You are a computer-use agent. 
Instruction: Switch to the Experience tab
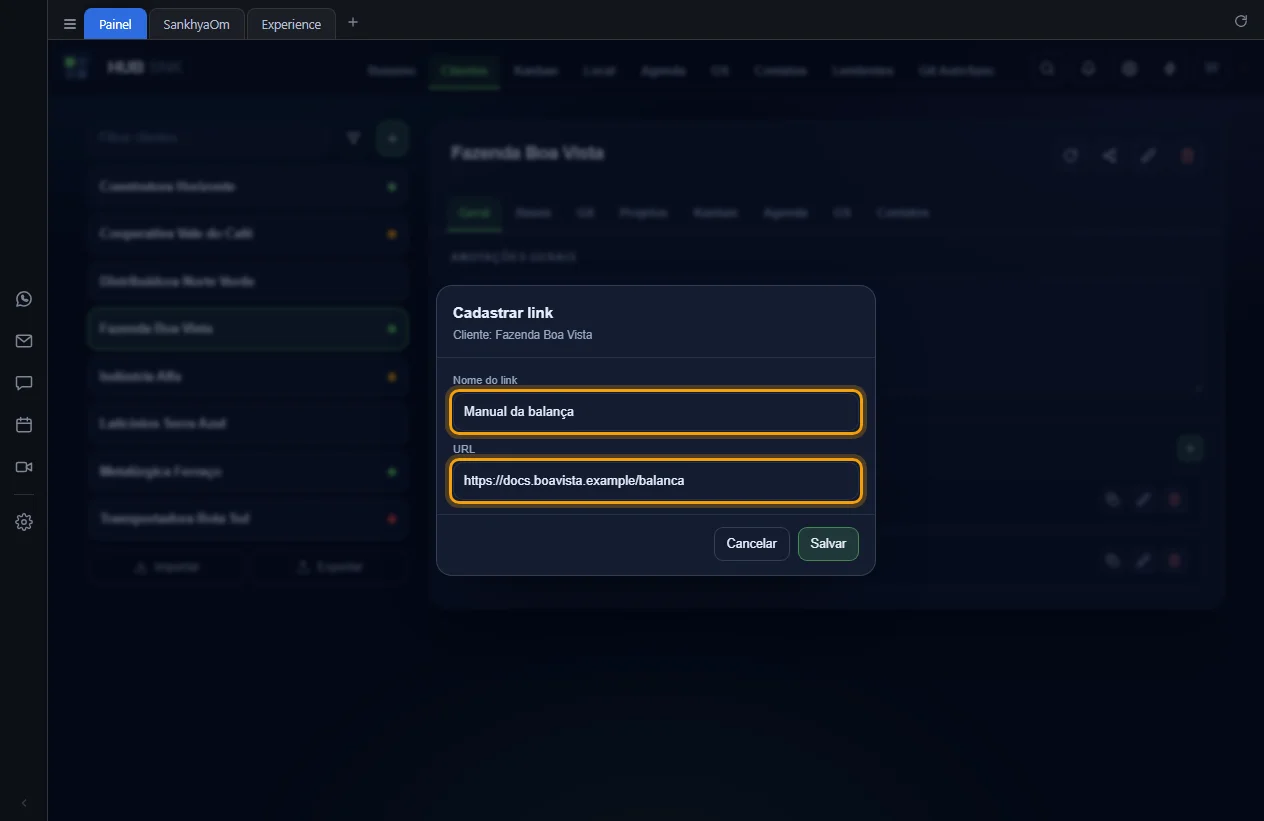tap(291, 24)
